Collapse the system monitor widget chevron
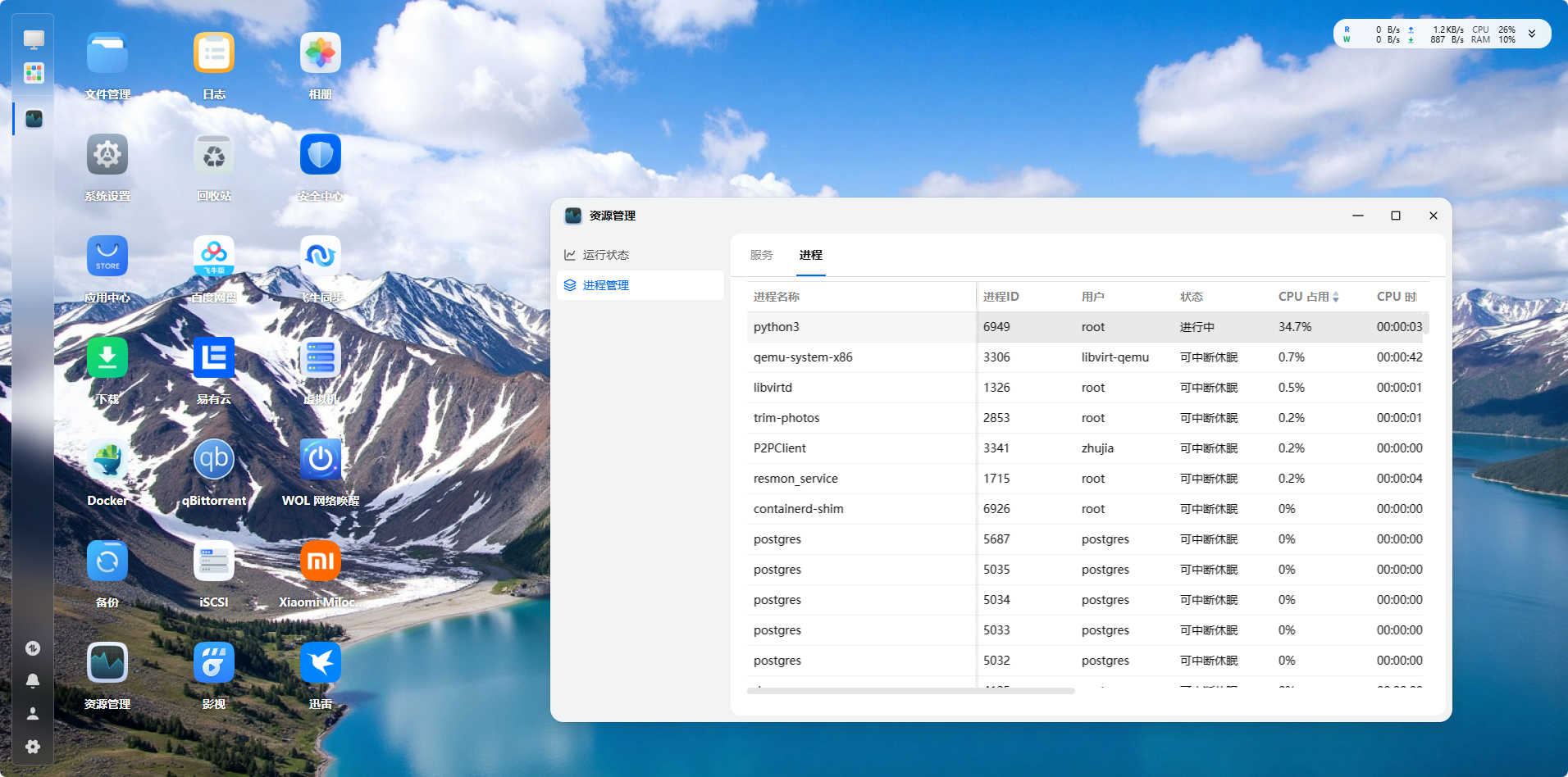This screenshot has height=777, width=1568. (x=1530, y=34)
